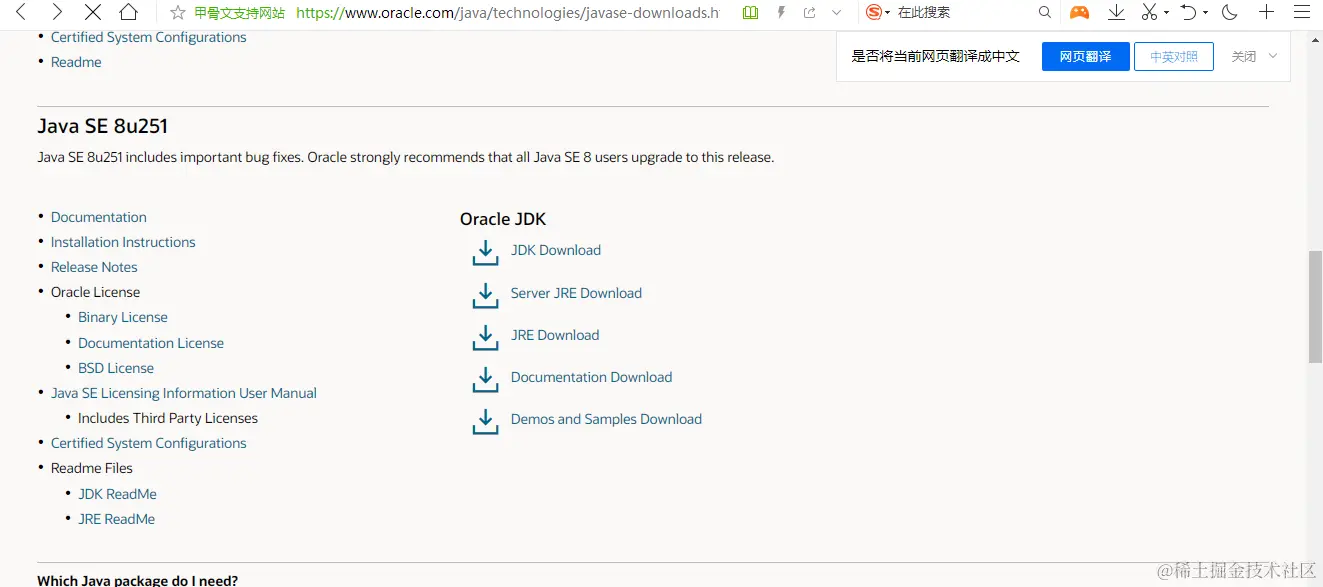Screen dimensions: 1323x587
Task: Open the orange game controller icon
Action: [1079, 13]
